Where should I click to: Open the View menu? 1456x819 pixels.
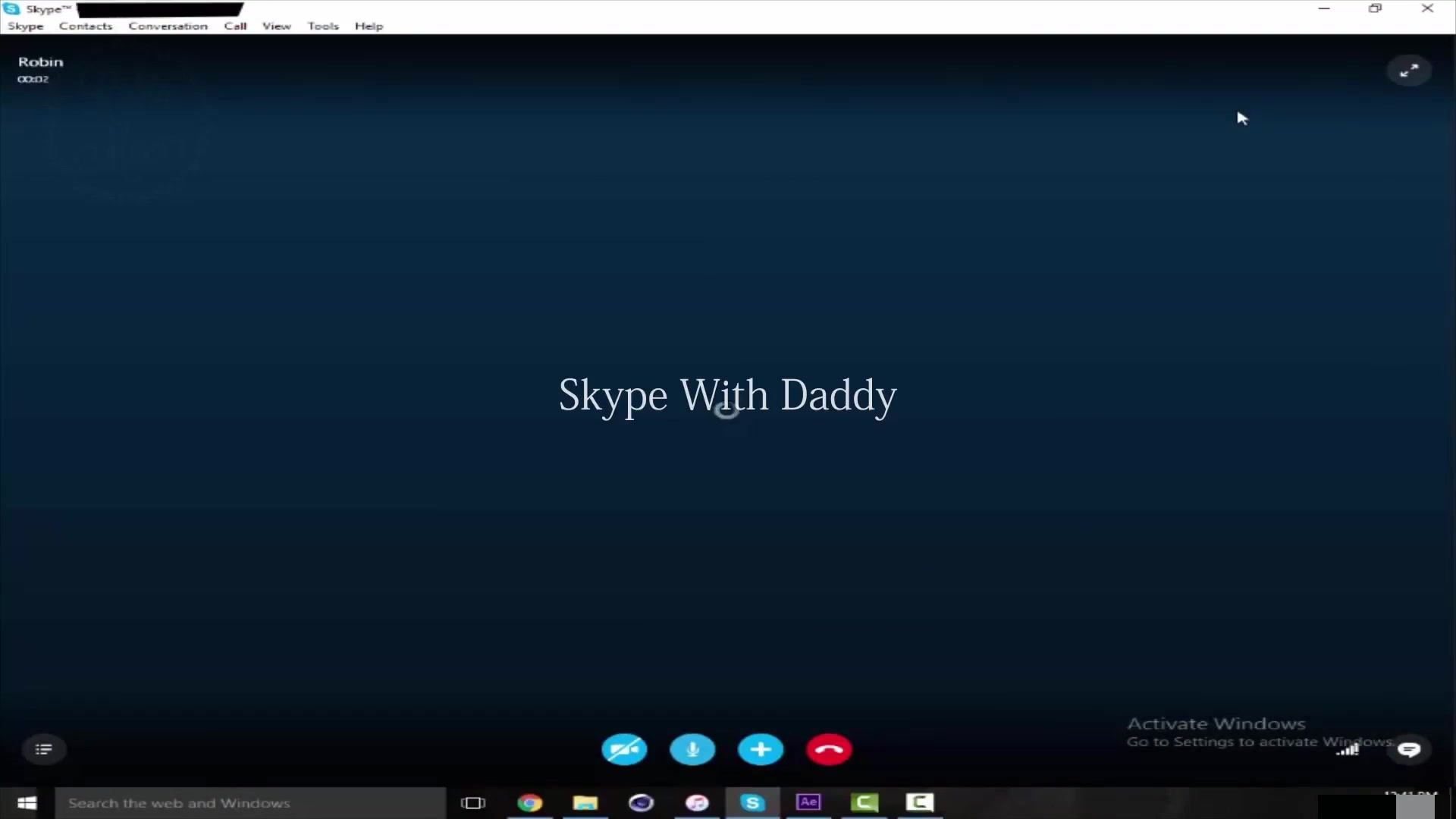click(x=277, y=26)
